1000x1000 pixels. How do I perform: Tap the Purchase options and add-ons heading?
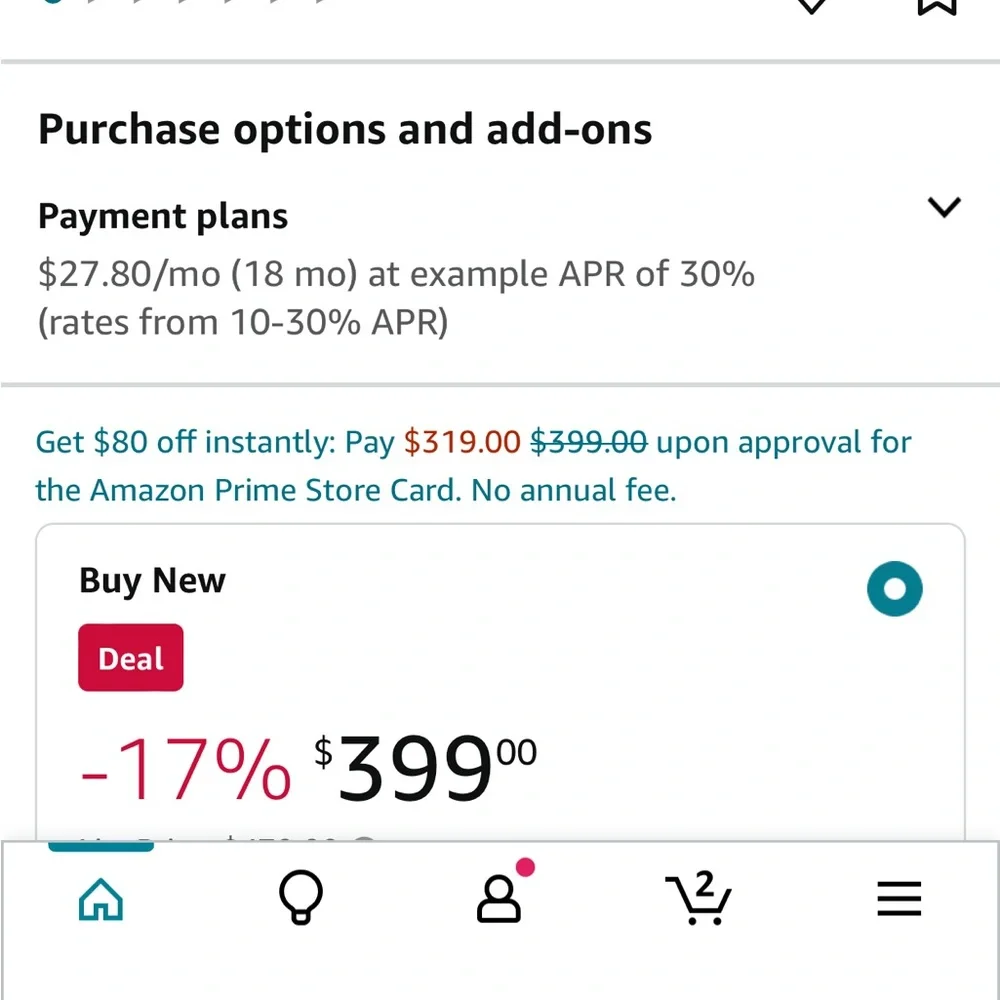pyautogui.click(x=345, y=130)
